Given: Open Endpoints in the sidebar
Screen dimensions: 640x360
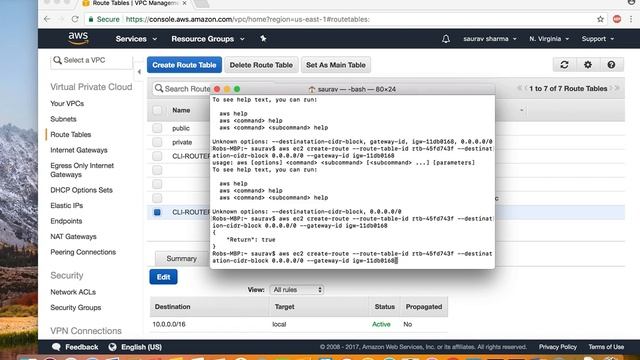Looking at the screenshot, I should click(x=66, y=221).
